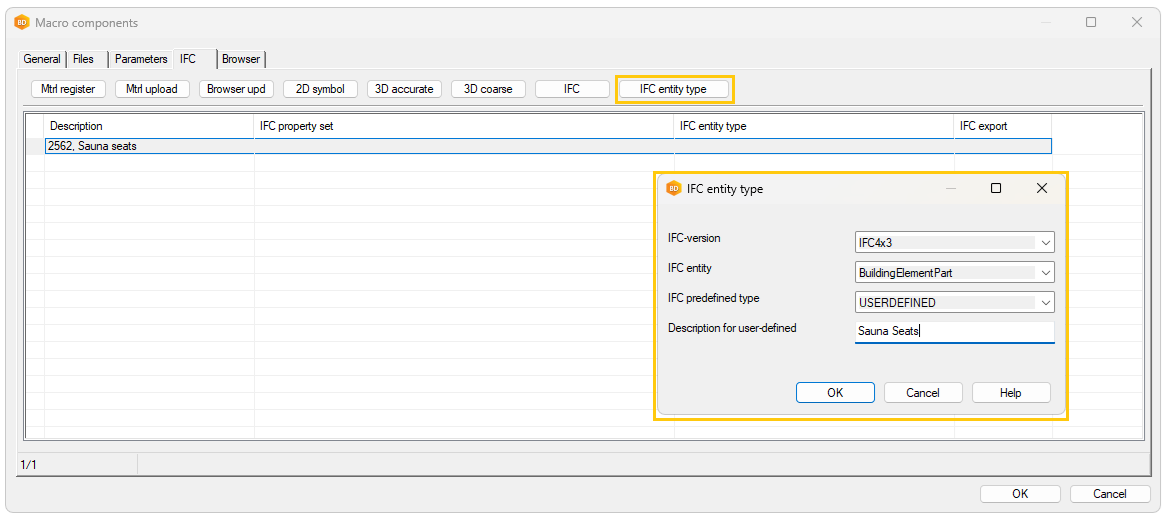Switch to the General tab

[x=42, y=59]
